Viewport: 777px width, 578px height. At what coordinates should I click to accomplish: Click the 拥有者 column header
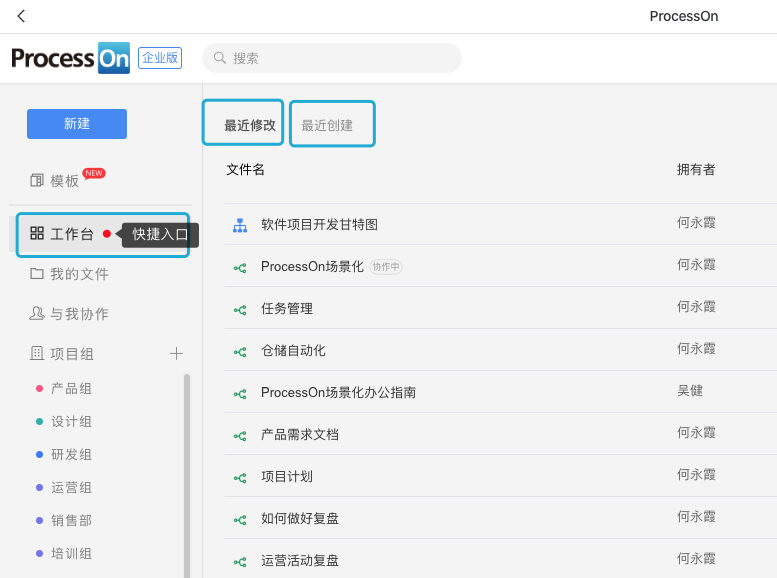[x=696, y=170]
